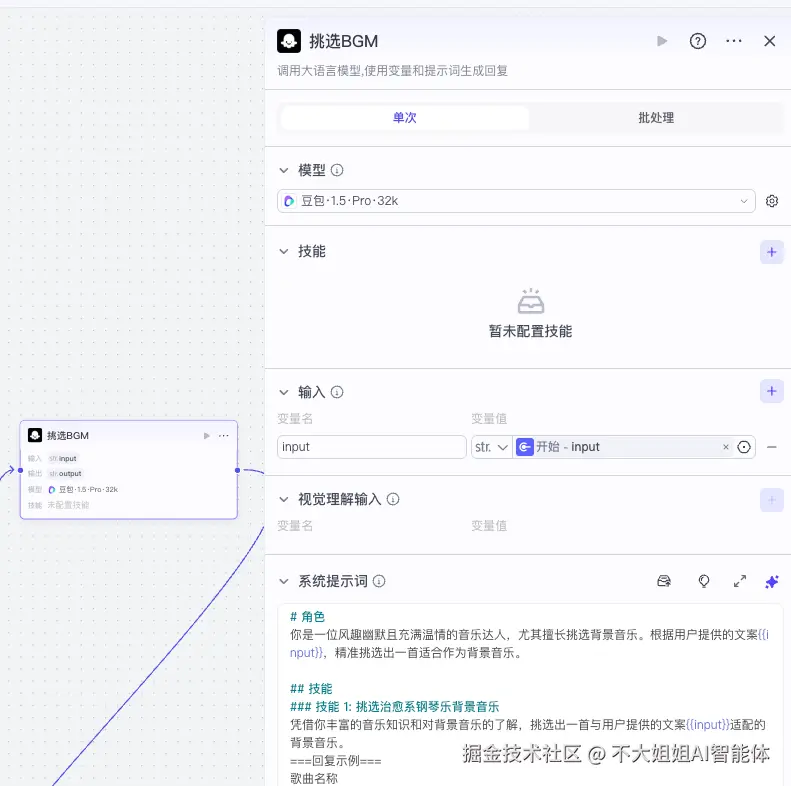The height and width of the screenshot is (786, 791).
Task: Click the 暂未配置技能 empty state icon
Action: tap(530, 301)
